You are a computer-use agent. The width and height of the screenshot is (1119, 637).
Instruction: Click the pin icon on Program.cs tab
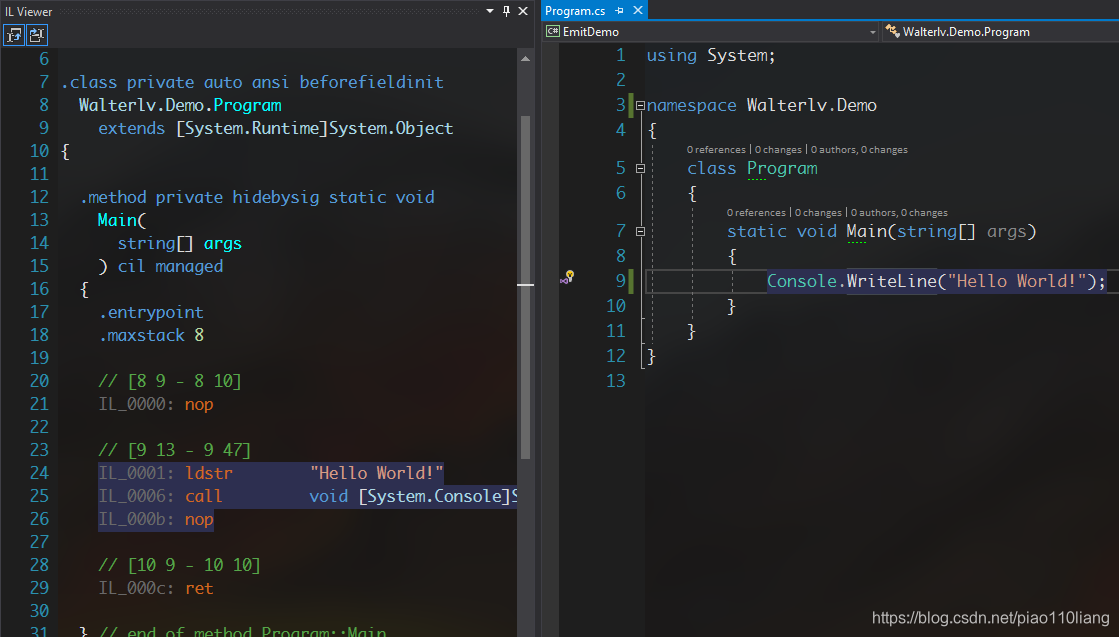pos(619,11)
